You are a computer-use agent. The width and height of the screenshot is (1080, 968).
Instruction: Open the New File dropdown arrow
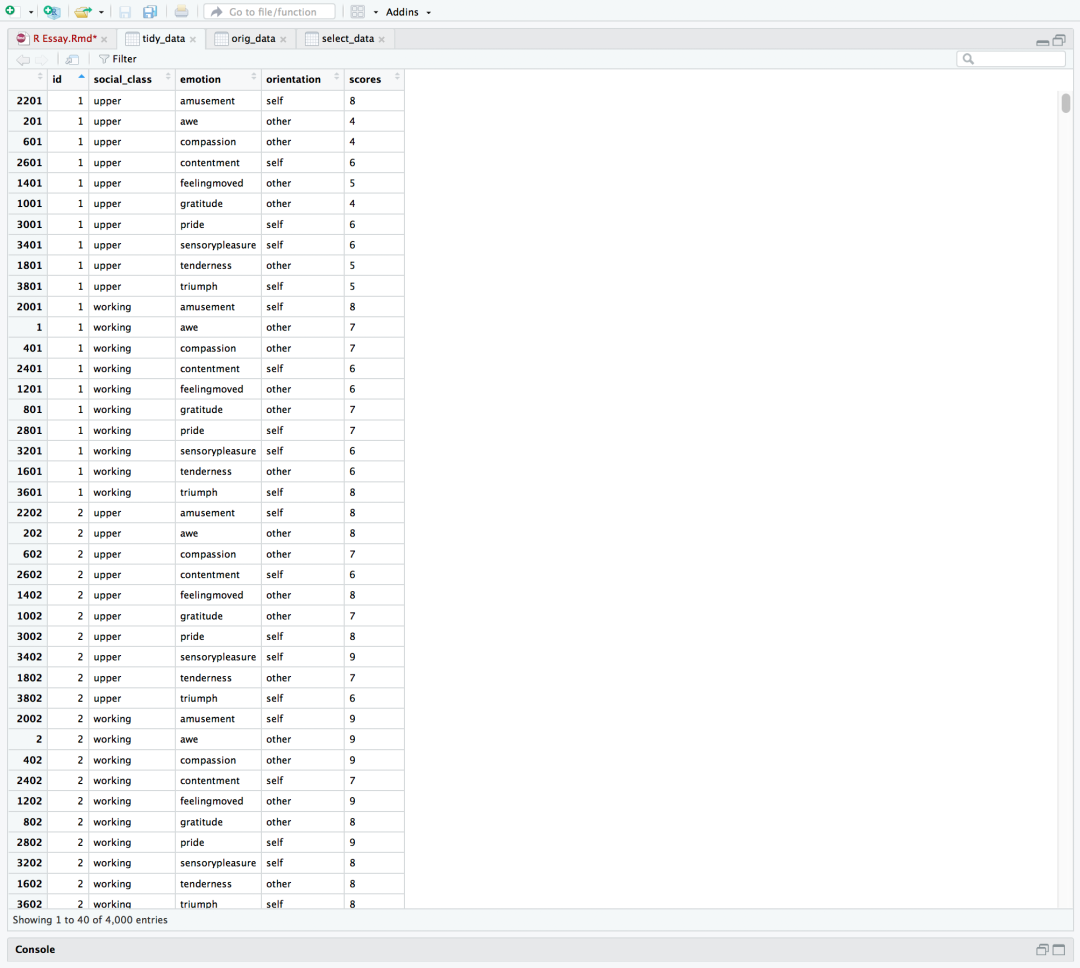click(30, 12)
